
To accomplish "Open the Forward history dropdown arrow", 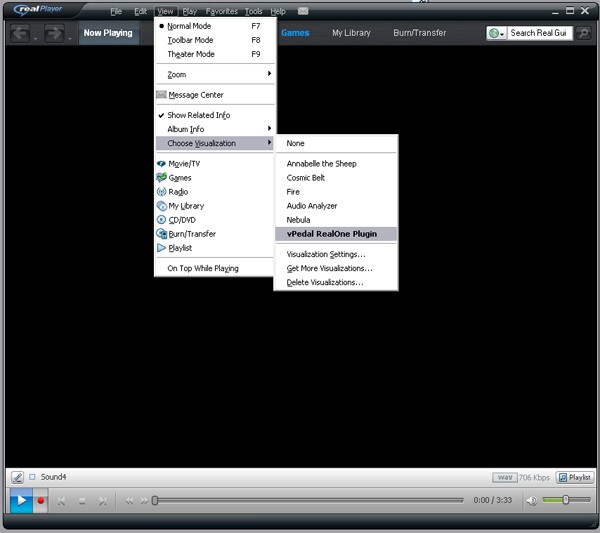I will tap(70, 38).
